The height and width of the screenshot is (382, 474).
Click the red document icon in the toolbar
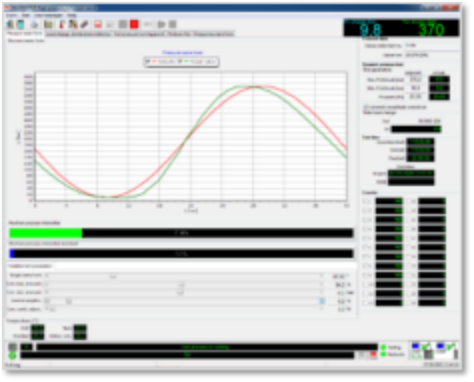pyautogui.click(x=98, y=24)
